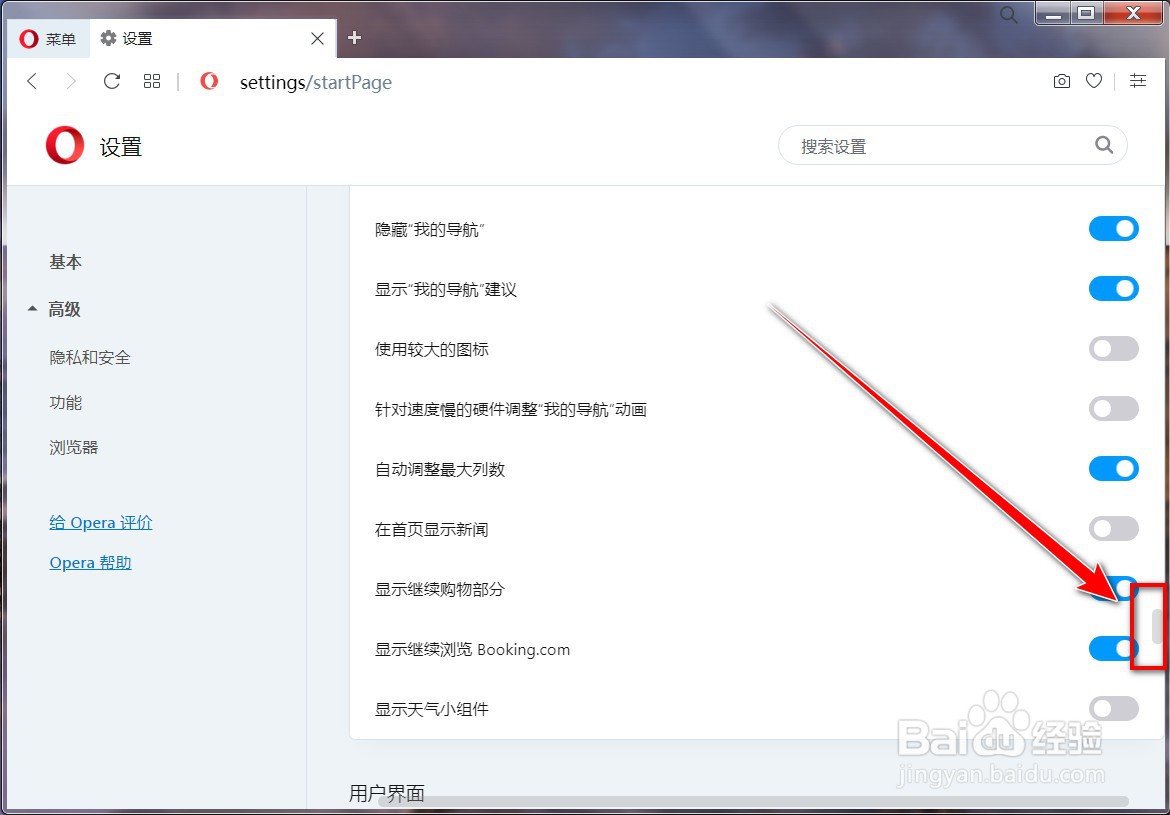
Task: Enable 使用较大的图标 toggle
Action: [x=1114, y=348]
